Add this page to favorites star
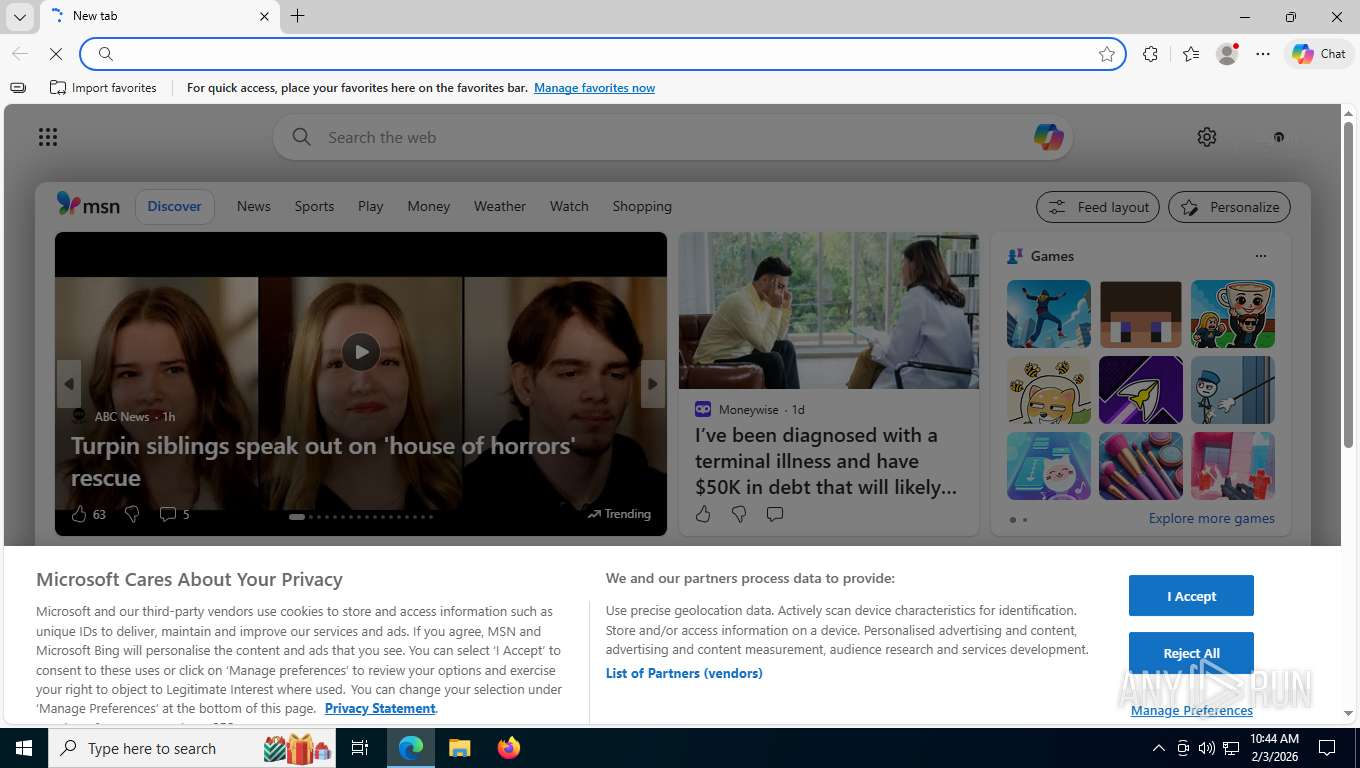The image size is (1360, 768). click(1106, 54)
